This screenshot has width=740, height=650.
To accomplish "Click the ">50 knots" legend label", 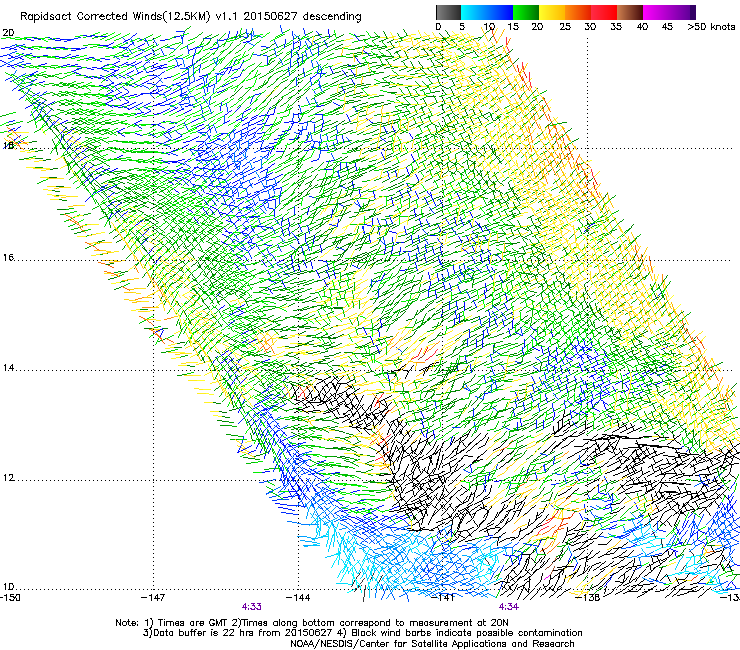I will 711,27.
